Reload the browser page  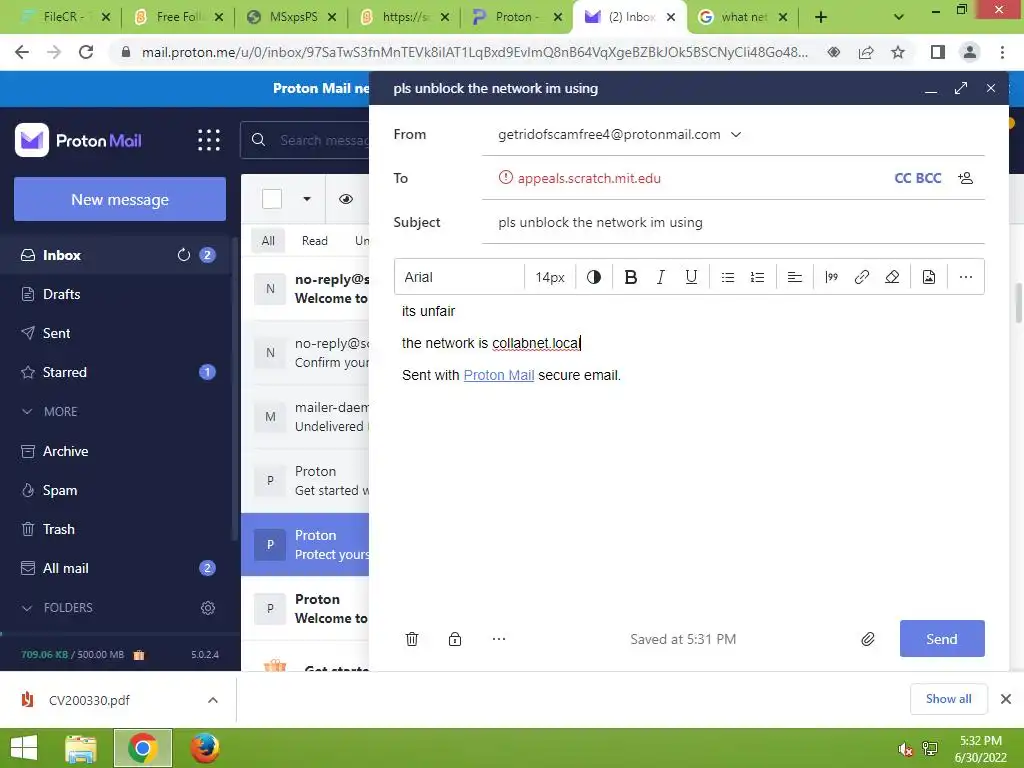point(86,52)
